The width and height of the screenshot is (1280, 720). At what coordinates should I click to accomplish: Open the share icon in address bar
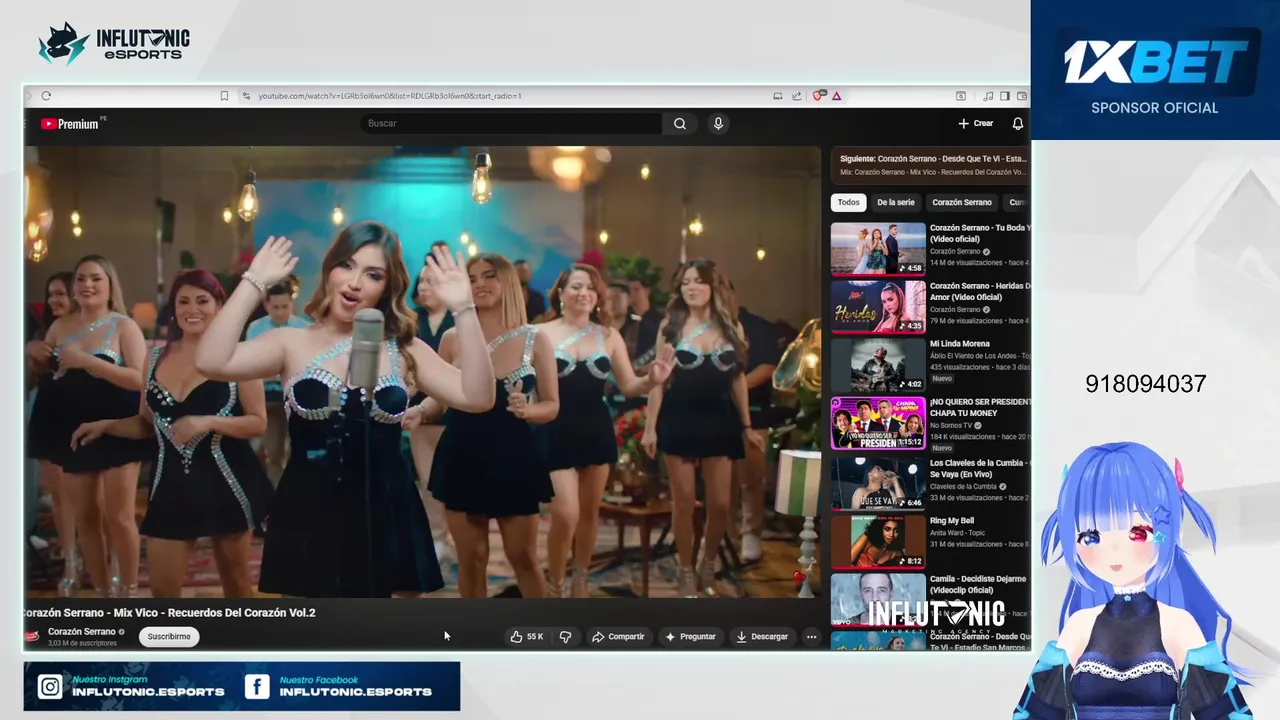tap(797, 96)
